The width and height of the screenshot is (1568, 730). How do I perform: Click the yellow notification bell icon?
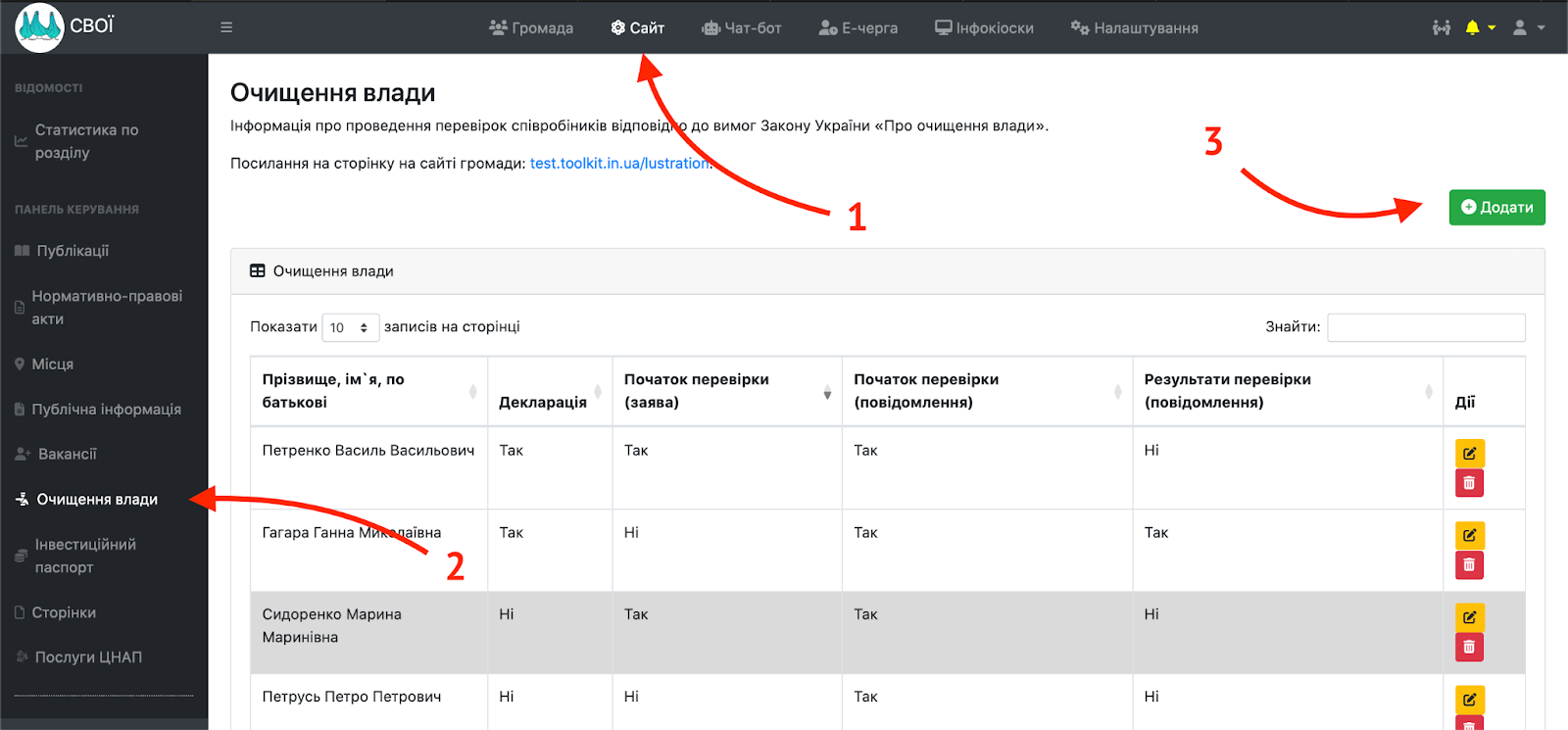tap(1472, 27)
